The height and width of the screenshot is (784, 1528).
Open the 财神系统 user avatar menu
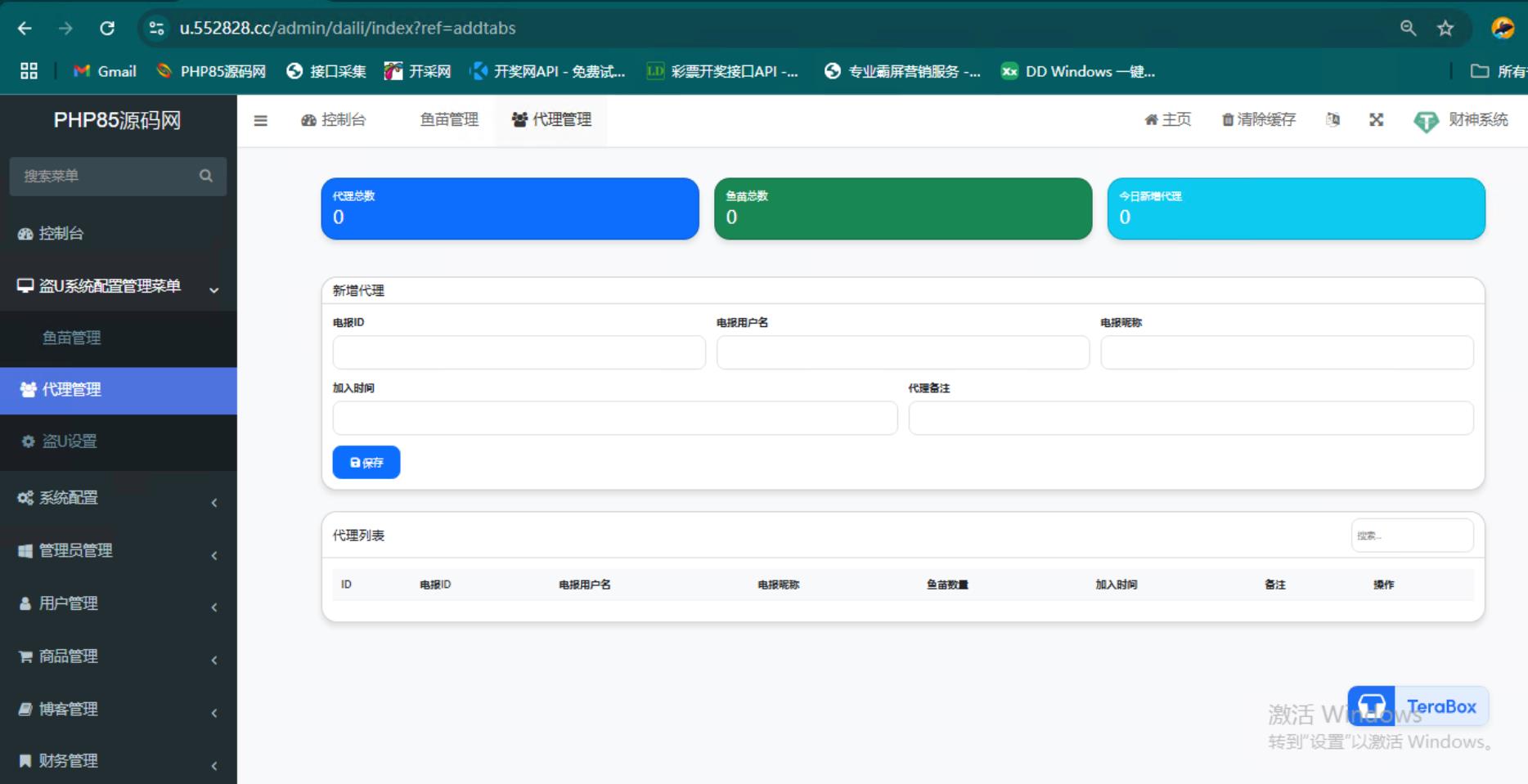[x=1462, y=120]
